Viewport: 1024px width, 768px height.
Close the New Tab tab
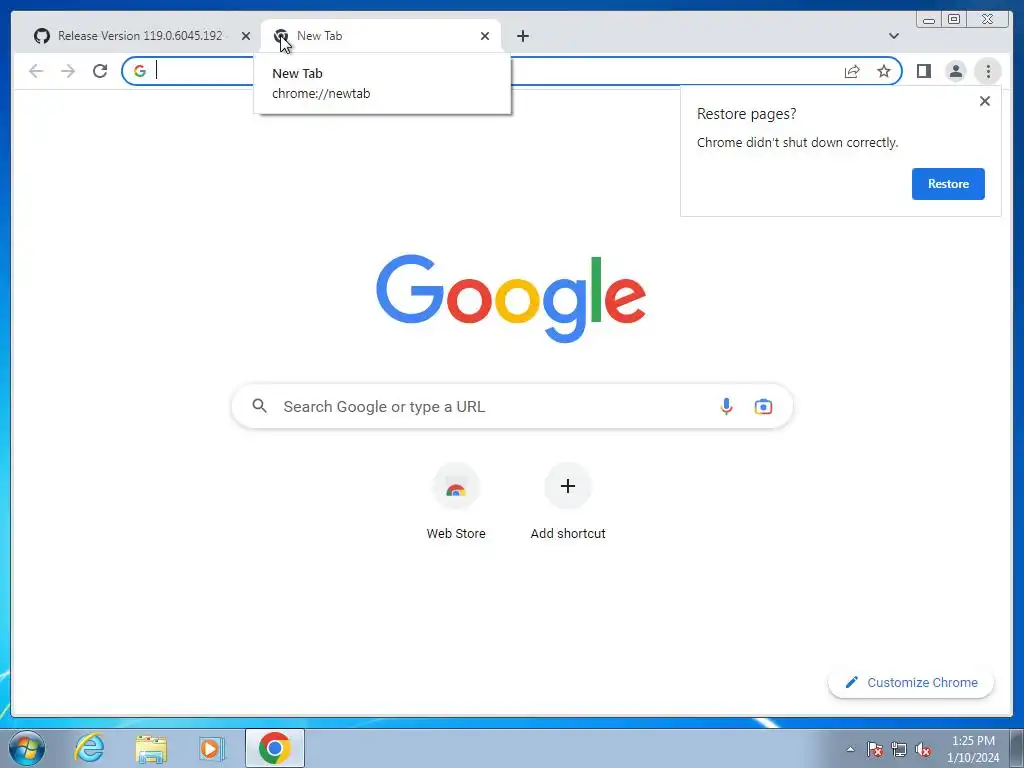pos(485,36)
